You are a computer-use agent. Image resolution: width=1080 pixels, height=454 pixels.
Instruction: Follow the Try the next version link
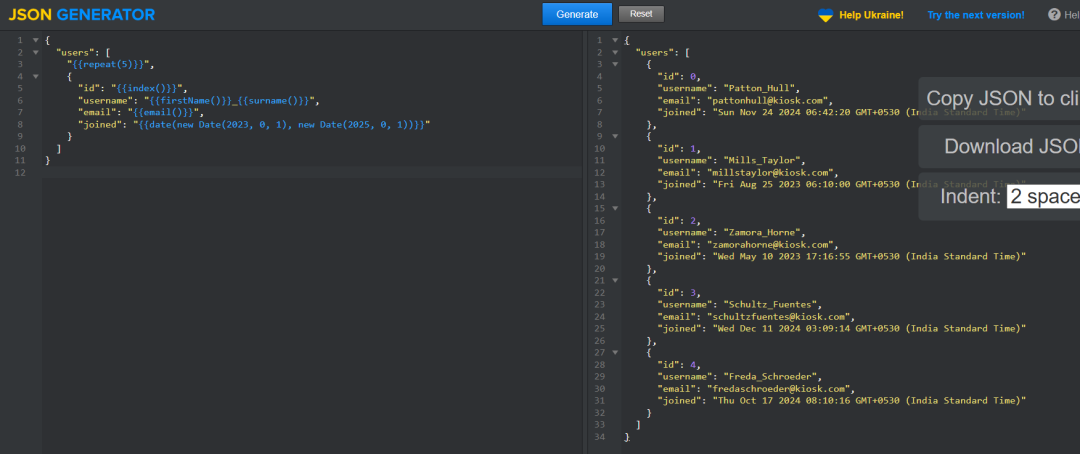click(975, 15)
